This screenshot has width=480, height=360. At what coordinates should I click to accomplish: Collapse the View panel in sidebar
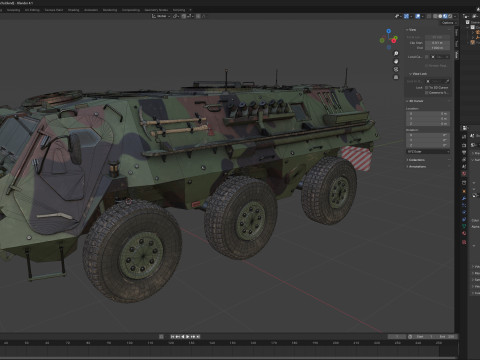click(x=411, y=30)
